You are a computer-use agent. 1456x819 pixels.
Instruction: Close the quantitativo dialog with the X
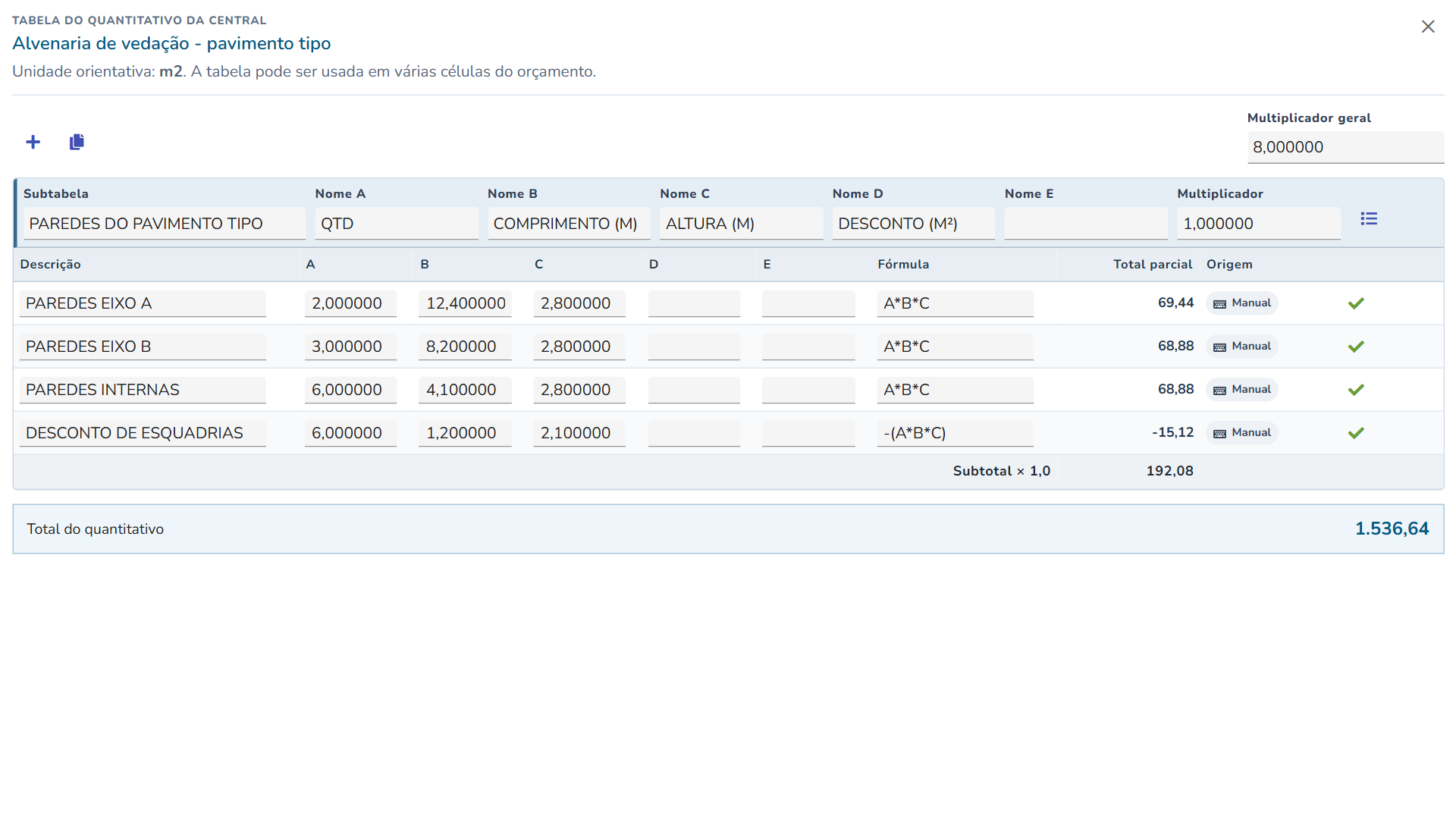(x=1427, y=27)
